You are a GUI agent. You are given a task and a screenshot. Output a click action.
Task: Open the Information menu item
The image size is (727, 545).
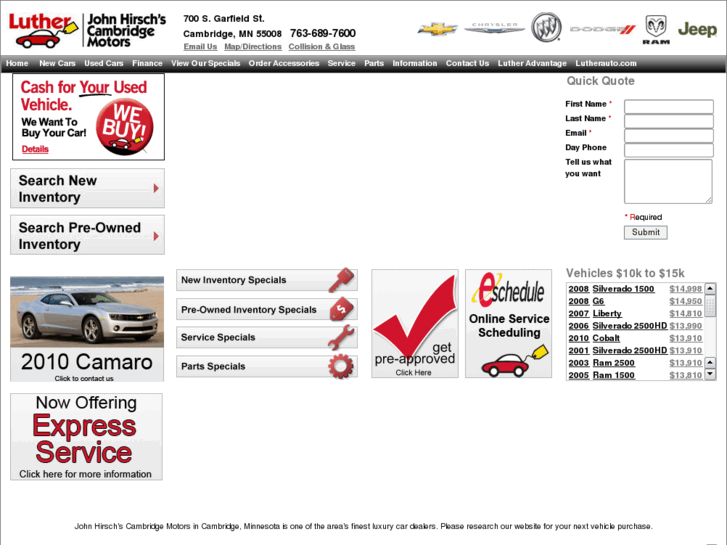[415, 64]
